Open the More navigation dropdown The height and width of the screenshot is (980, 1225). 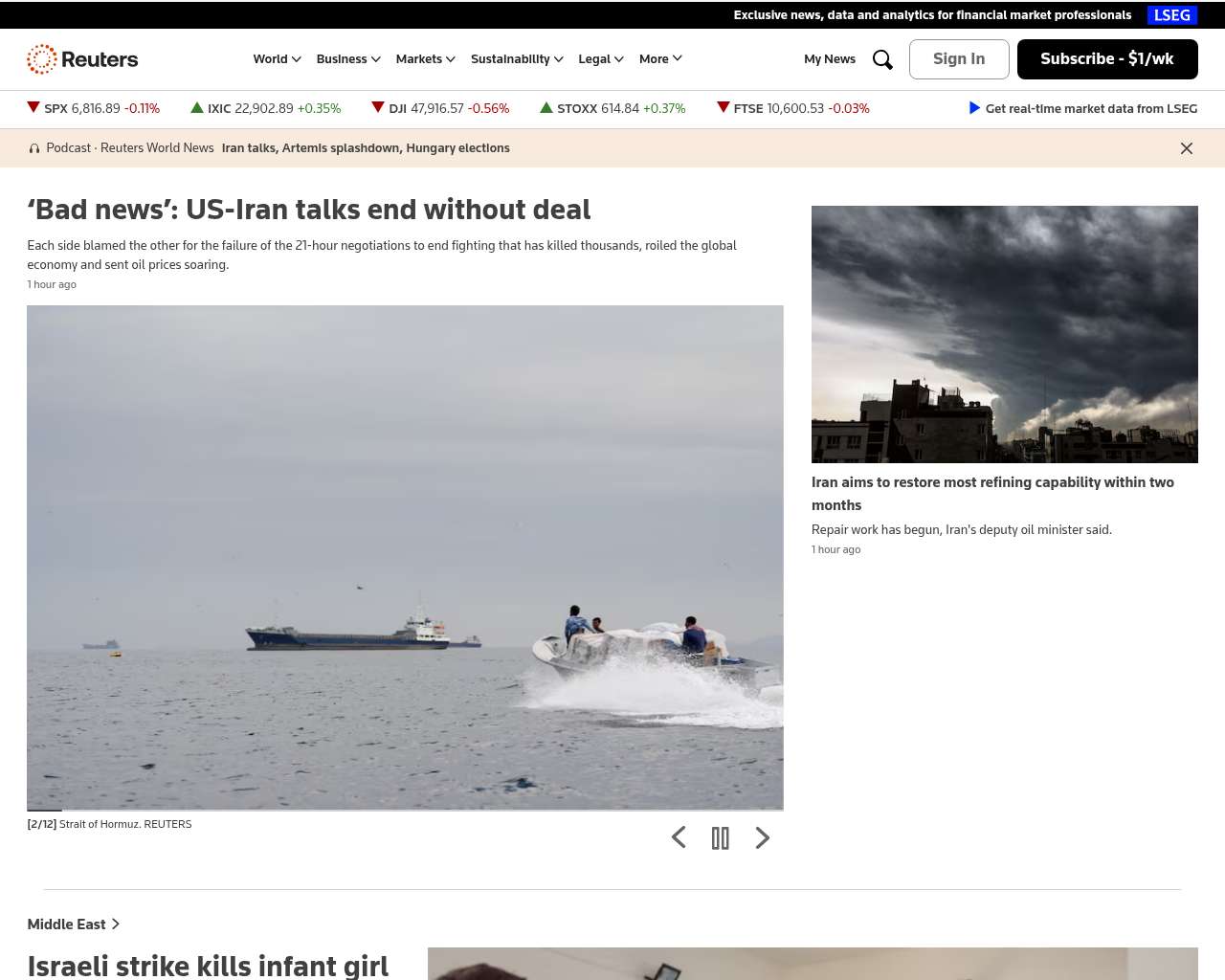pyautogui.click(x=660, y=59)
